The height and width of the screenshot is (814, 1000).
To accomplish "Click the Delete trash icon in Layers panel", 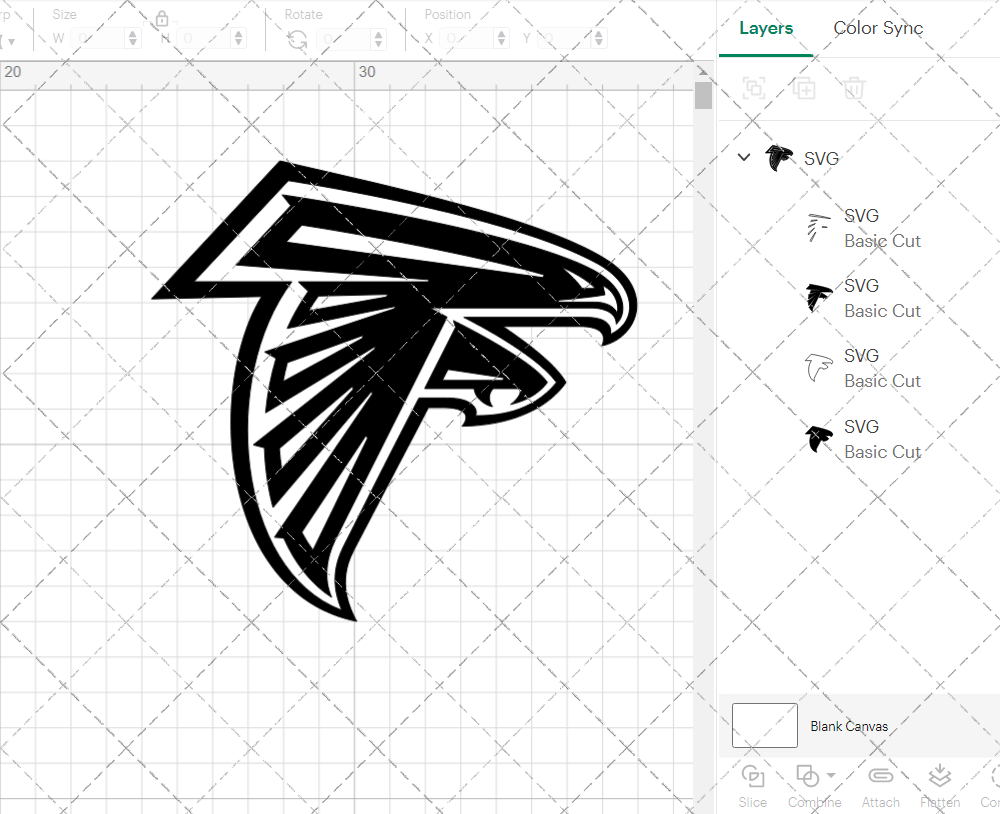I will pos(851,88).
